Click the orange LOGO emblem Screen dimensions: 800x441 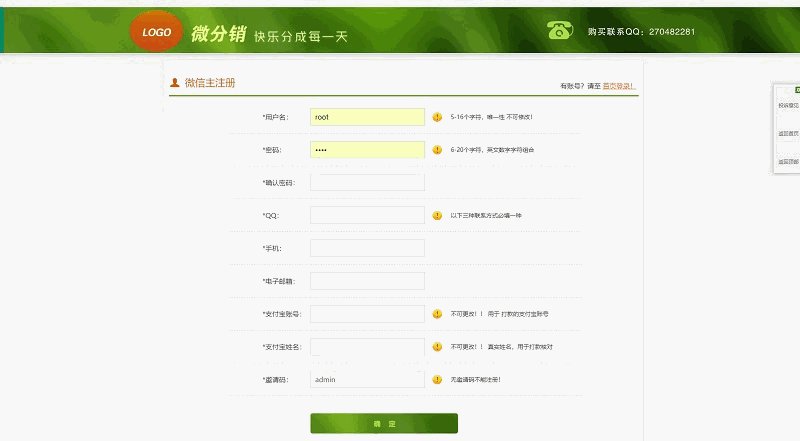click(156, 32)
